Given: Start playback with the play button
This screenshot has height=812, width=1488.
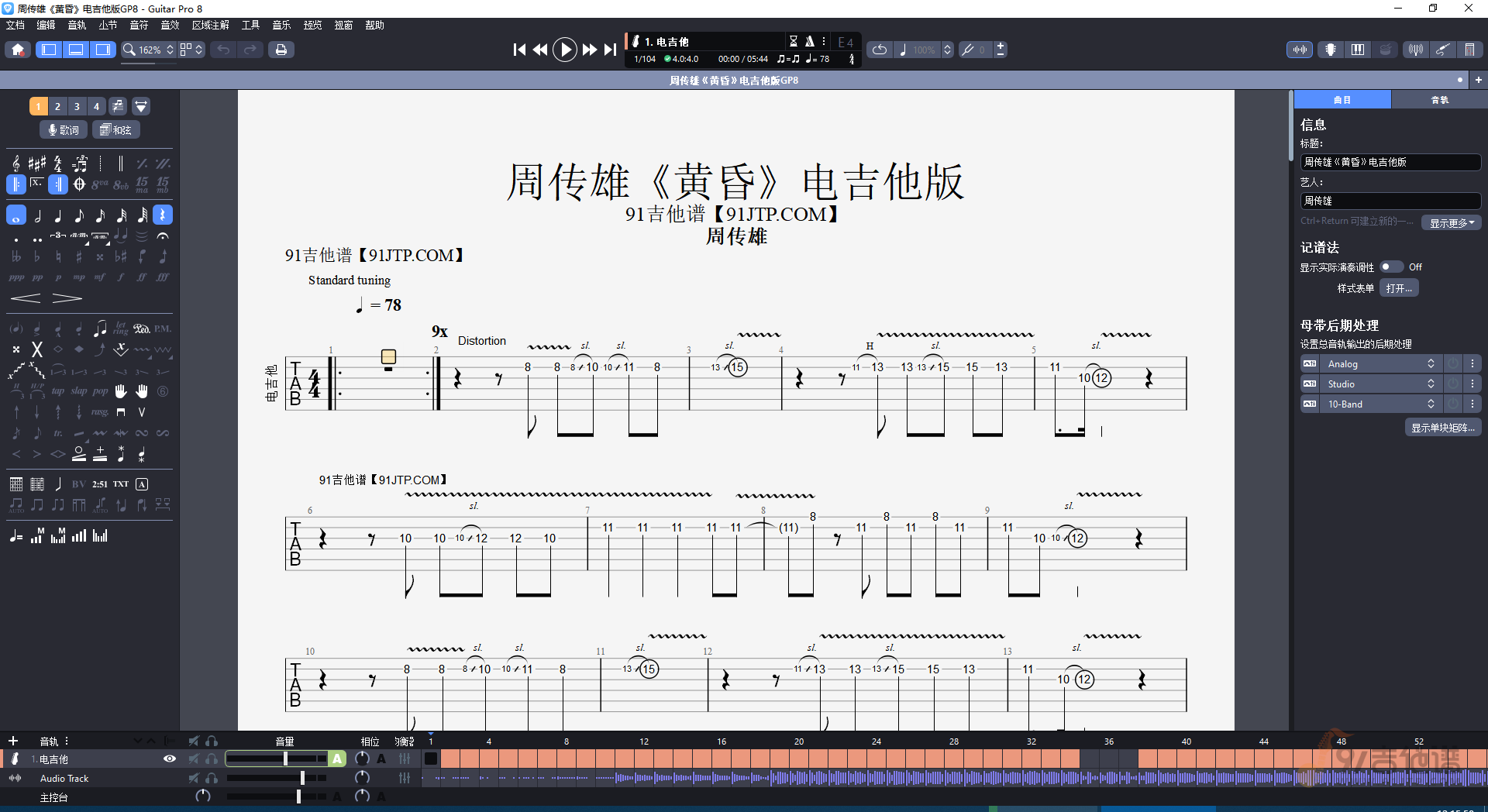Looking at the screenshot, I should (x=565, y=50).
